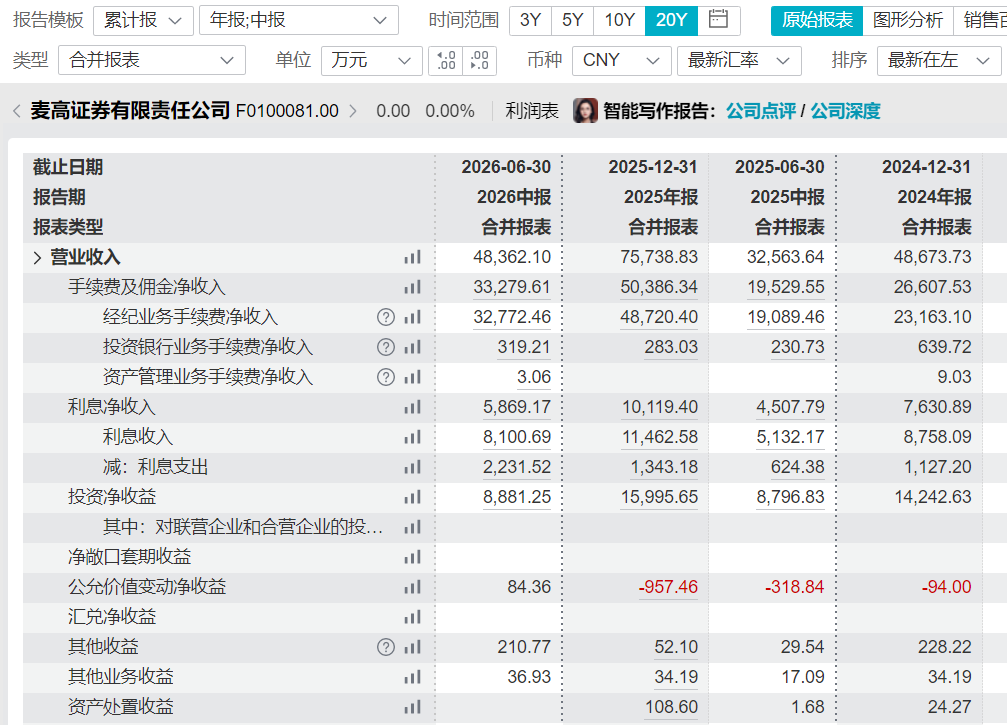
Task: Increase decimal places button
Action: point(446,60)
